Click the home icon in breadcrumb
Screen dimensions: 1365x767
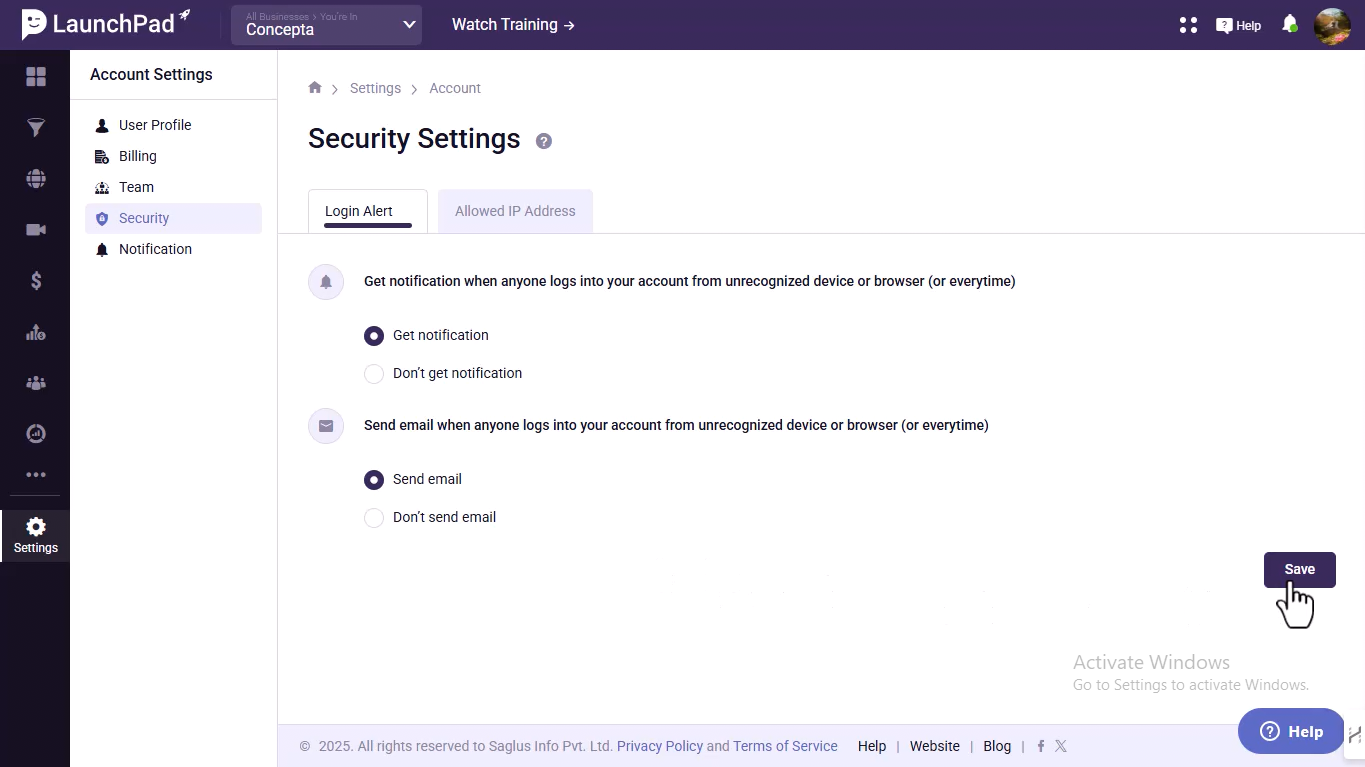click(315, 88)
